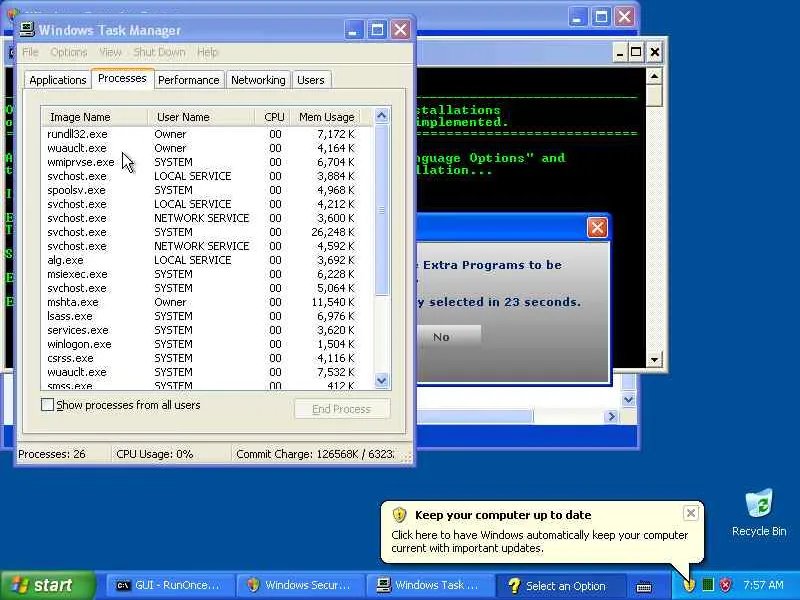Screen dimensions: 800x600
Task: Click the green CPU usage tray icon
Action: (x=708, y=585)
